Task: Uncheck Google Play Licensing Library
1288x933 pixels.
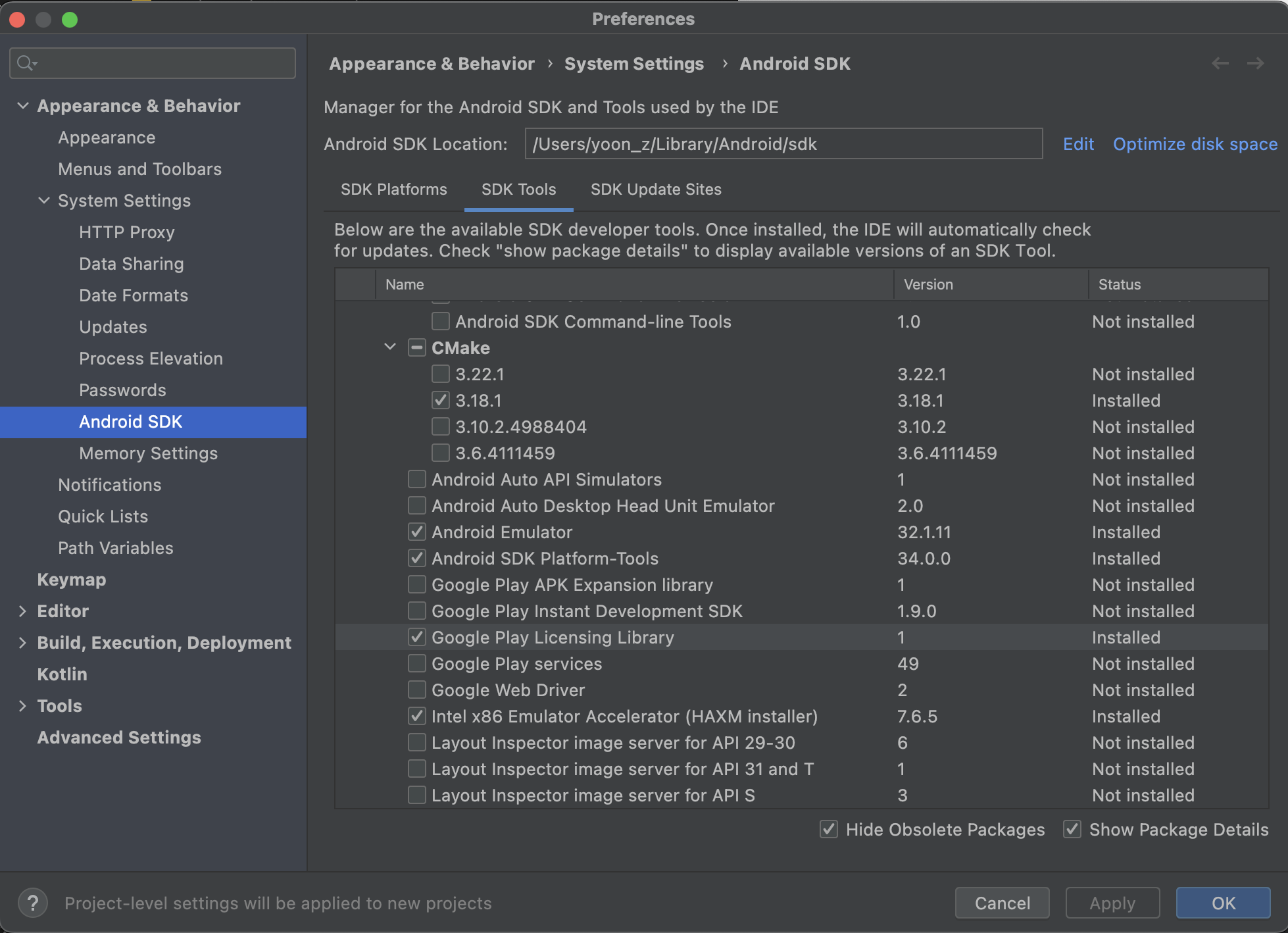Action: pyautogui.click(x=417, y=638)
